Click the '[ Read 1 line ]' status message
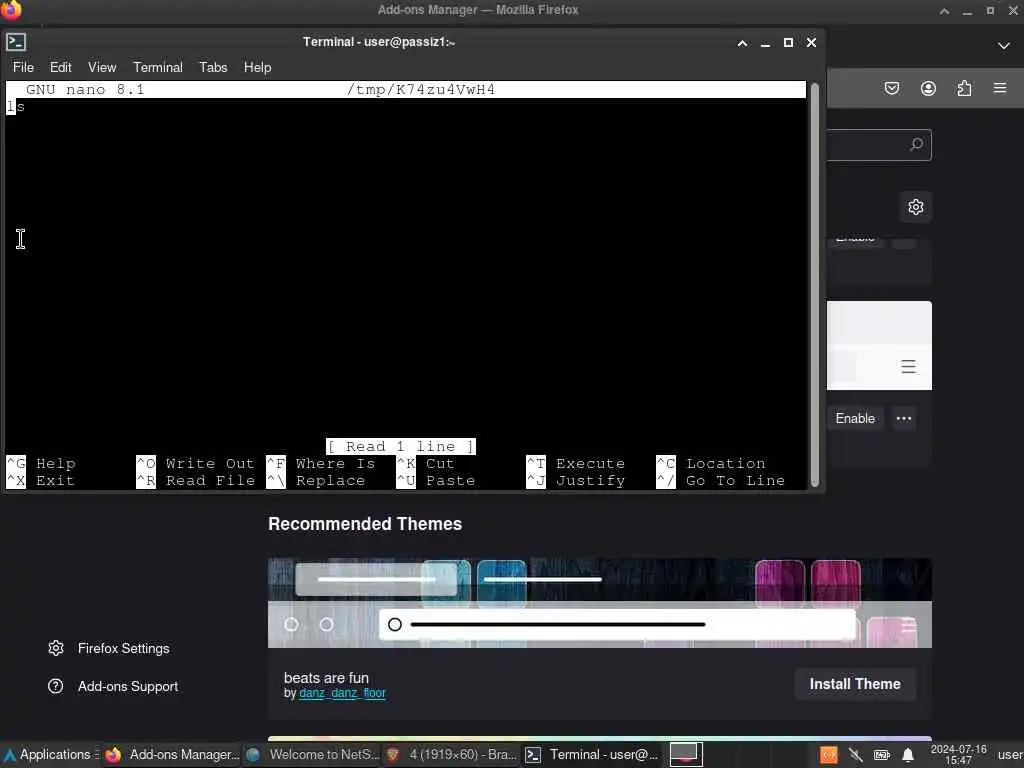Screen dimensions: 1024x768 point(401,447)
